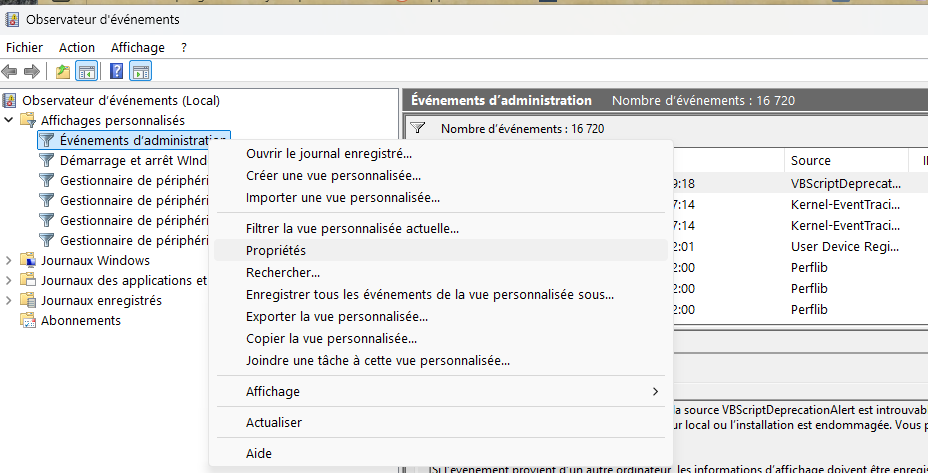Open the Fichier menu
The height and width of the screenshot is (473, 928).
25,47
